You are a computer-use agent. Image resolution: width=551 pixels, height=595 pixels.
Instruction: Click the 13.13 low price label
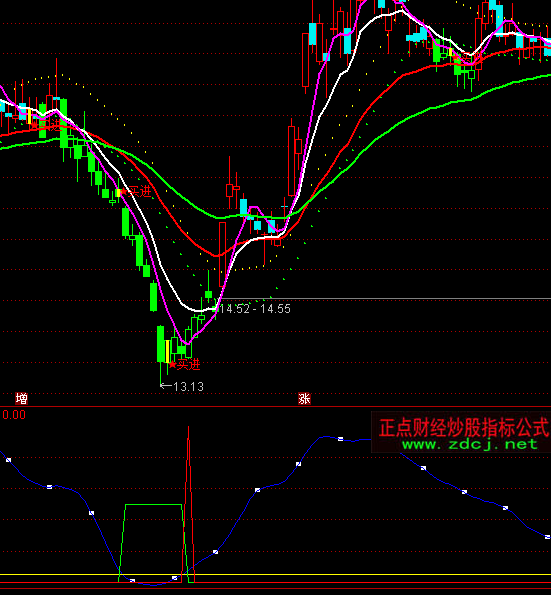click(182, 387)
